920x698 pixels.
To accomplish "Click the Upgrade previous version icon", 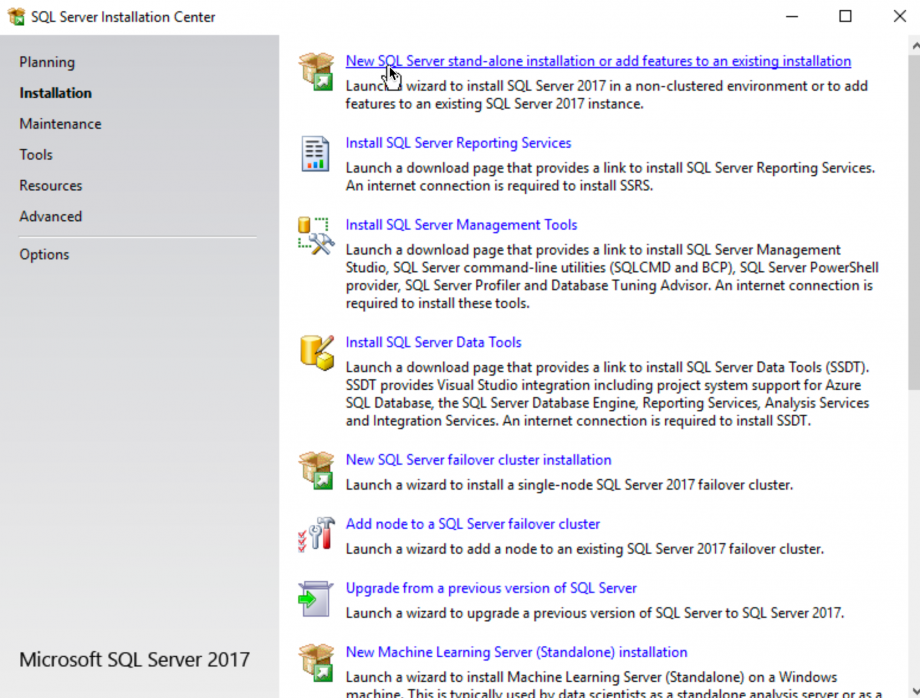I will pyautogui.click(x=315, y=598).
